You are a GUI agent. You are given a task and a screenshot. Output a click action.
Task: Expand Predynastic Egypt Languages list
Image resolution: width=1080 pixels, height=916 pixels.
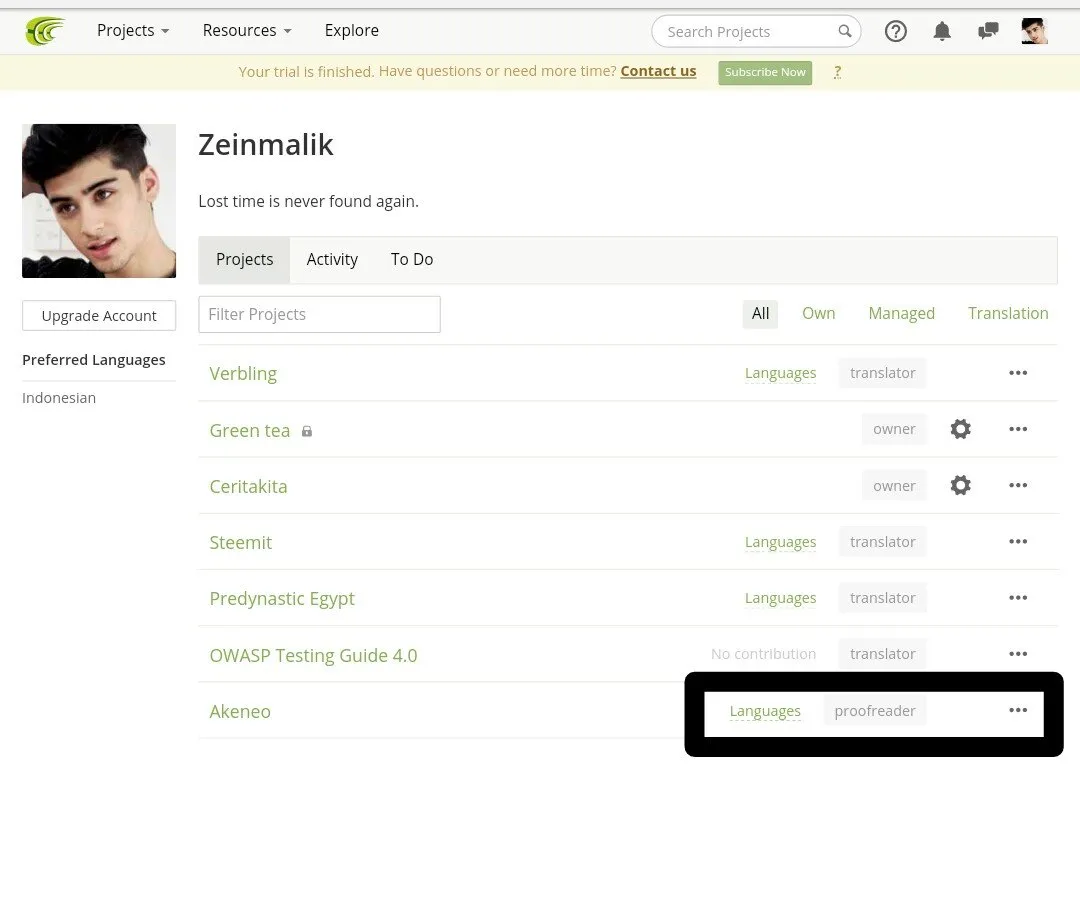[x=780, y=598]
